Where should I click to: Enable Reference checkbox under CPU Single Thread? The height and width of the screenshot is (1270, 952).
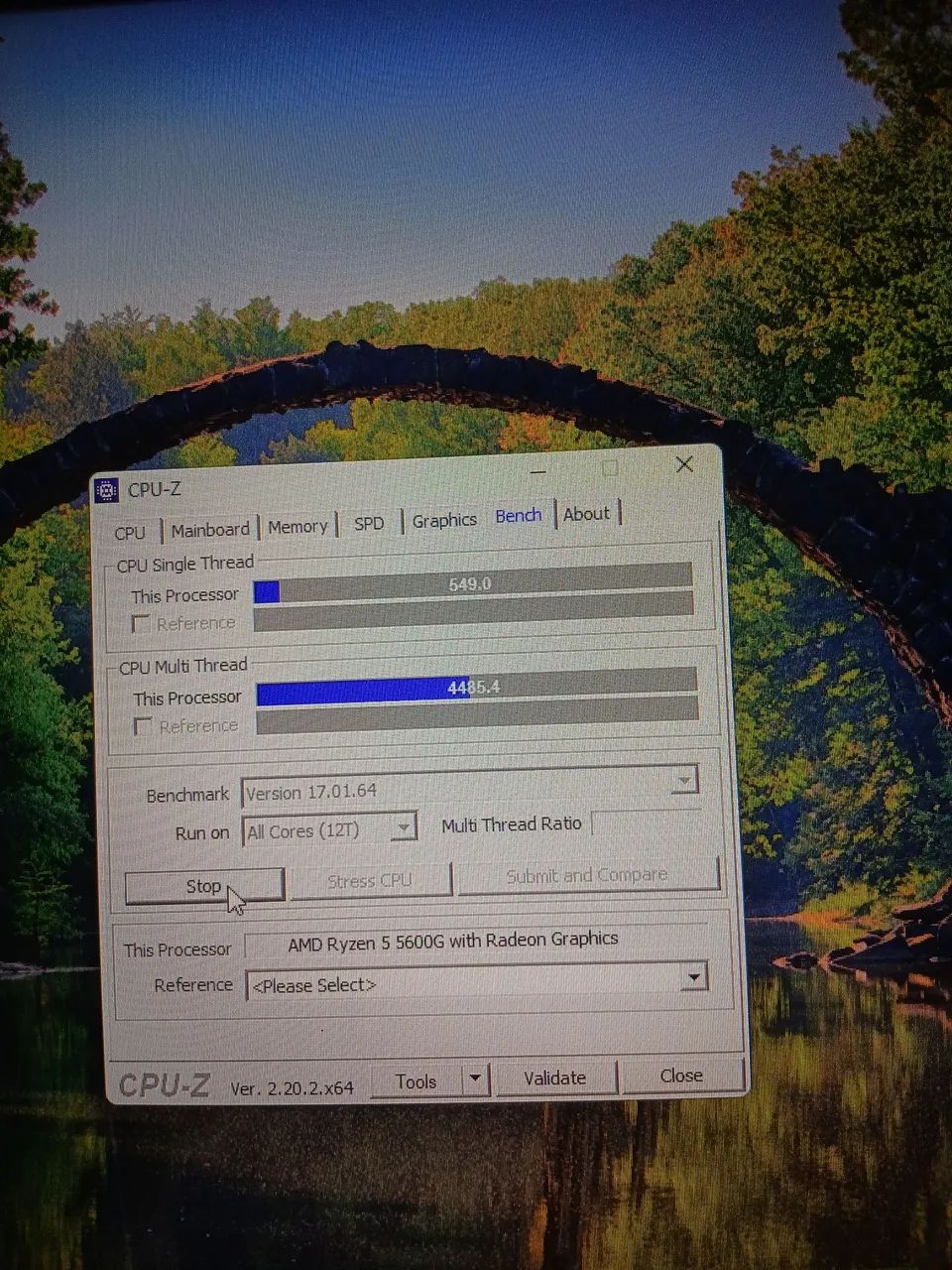pos(142,623)
